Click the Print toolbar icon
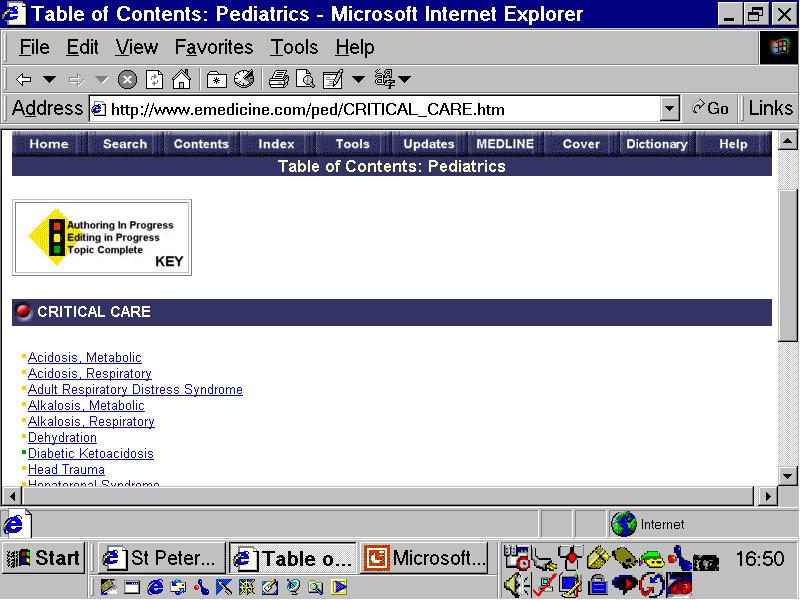The height and width of the screenshot is (600, 800). point(279,80)
